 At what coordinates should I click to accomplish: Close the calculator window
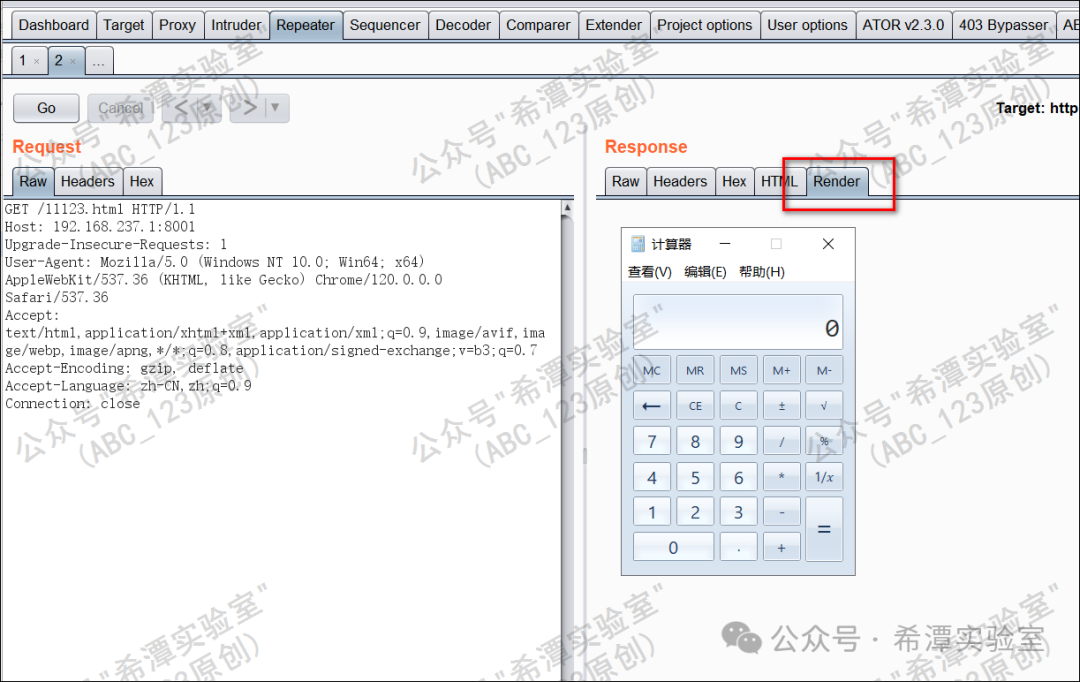(x=829, y=244)
